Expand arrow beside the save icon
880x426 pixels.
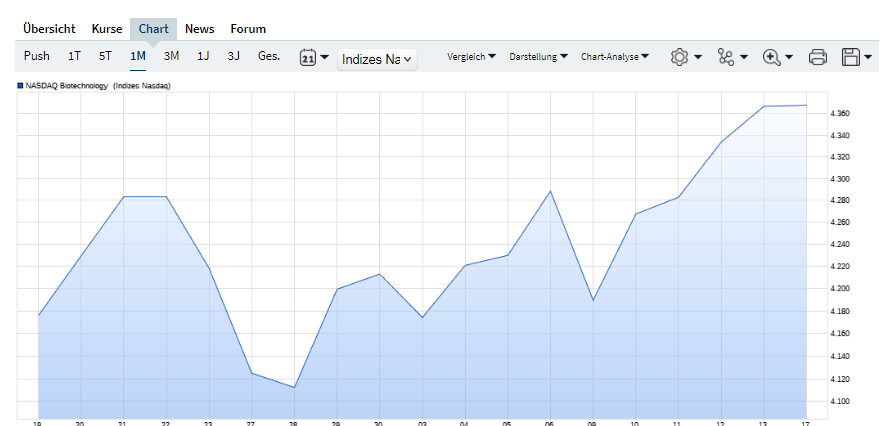pos(868,57)
